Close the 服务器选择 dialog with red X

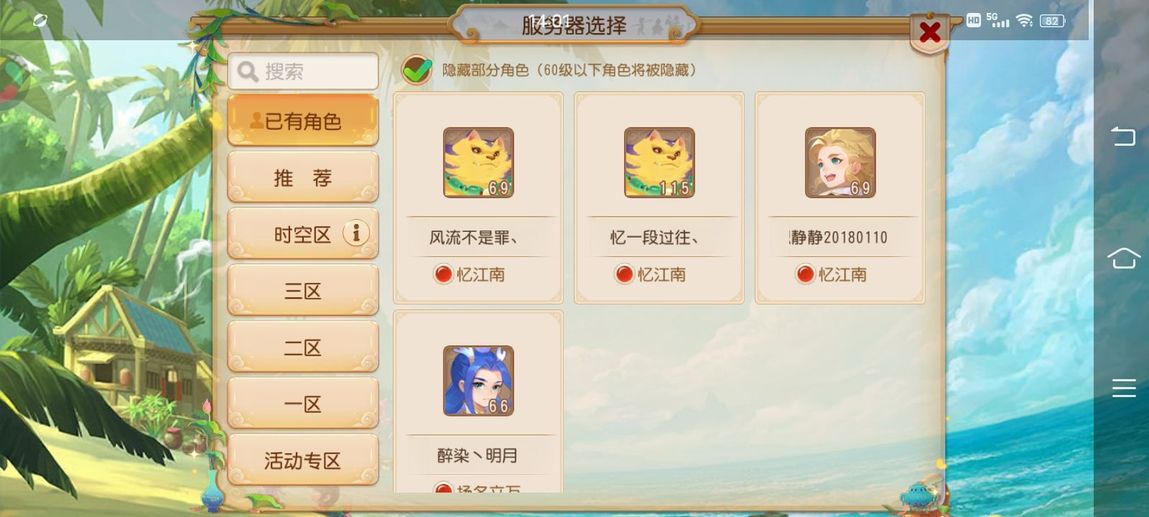929,33
